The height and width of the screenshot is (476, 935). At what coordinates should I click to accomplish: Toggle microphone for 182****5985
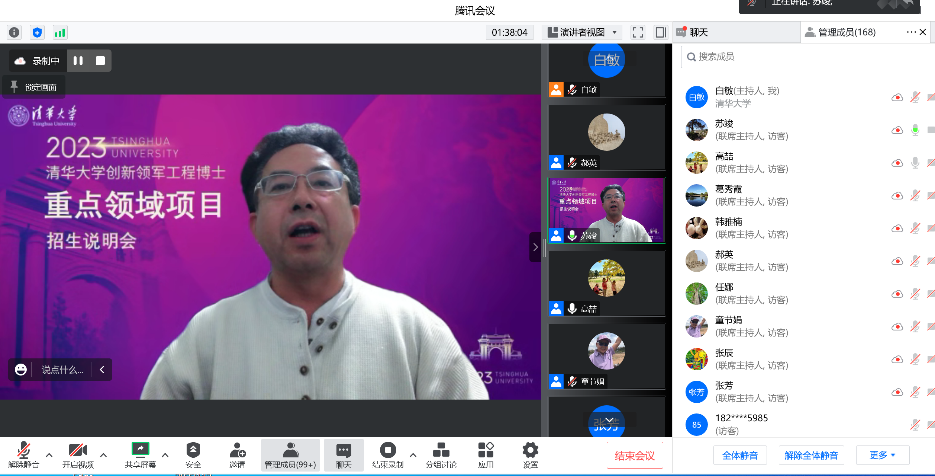point(915,424)
